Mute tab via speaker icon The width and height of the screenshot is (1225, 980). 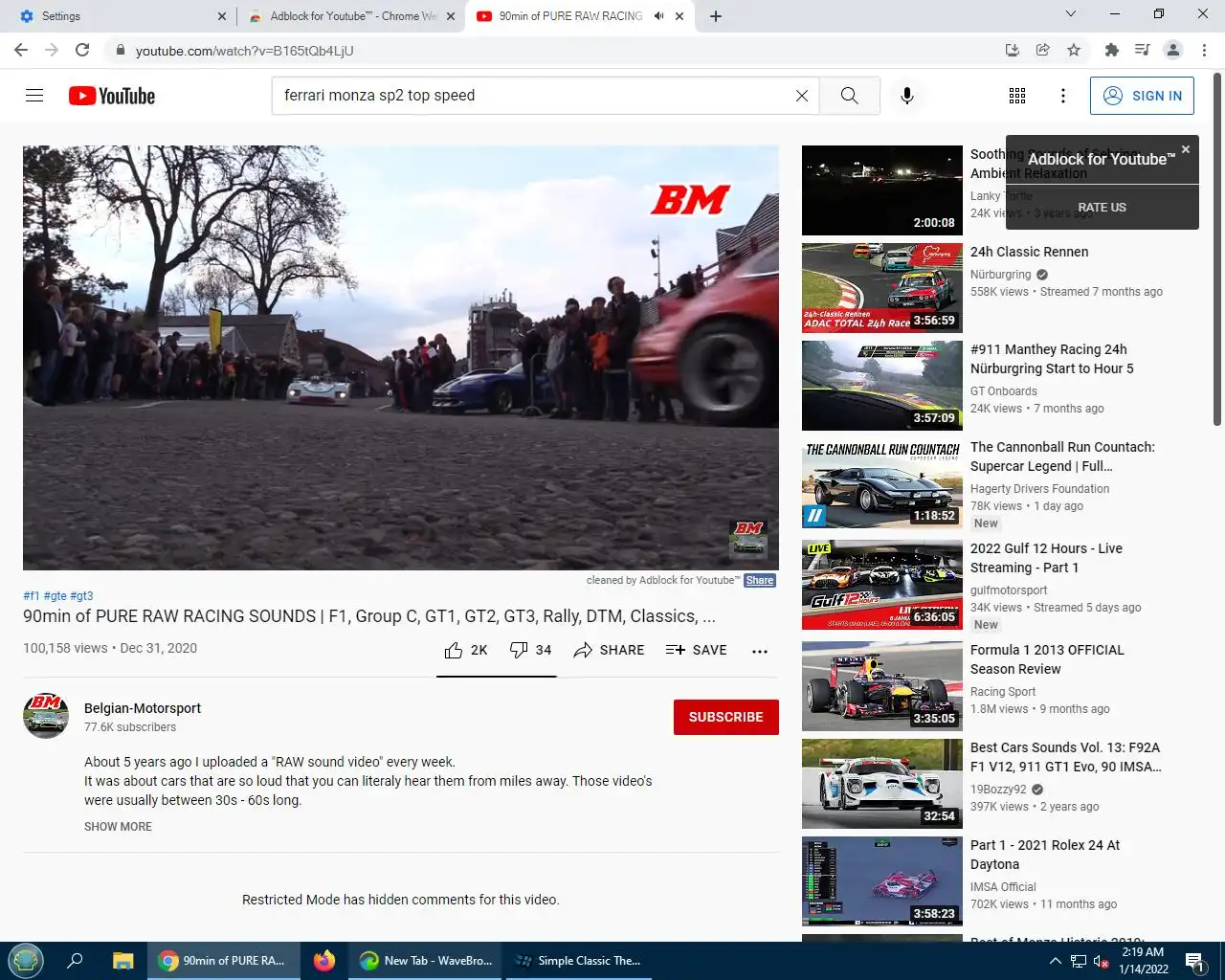click(658, 16)
